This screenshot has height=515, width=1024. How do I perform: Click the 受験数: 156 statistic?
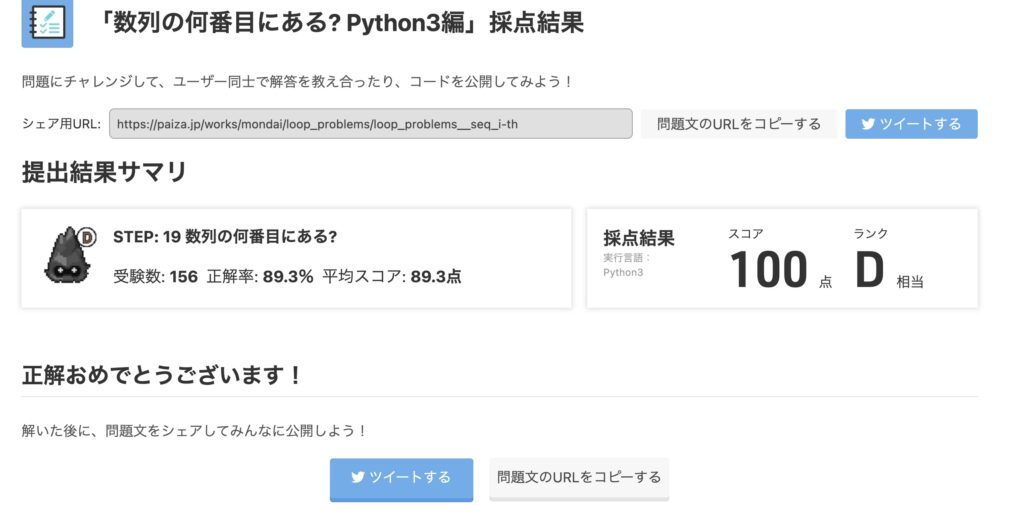155,277
